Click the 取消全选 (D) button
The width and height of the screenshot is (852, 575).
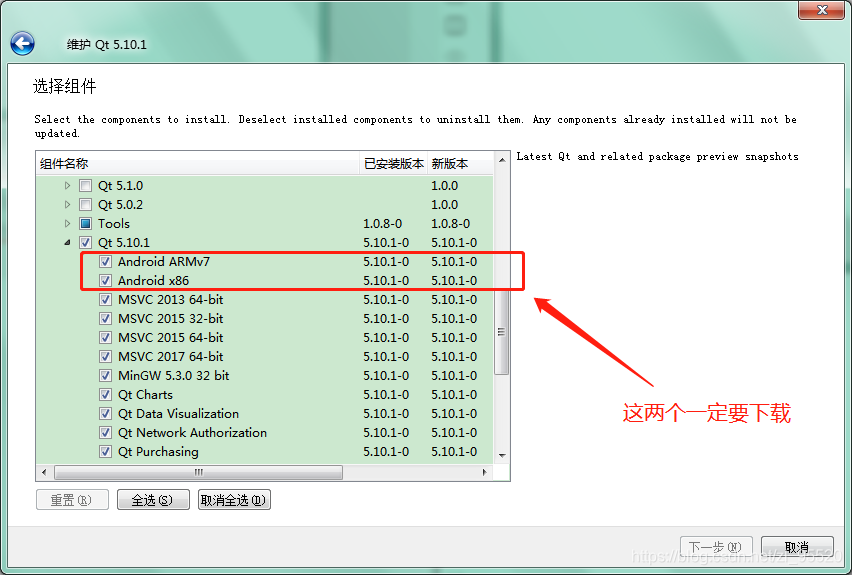[234, 500]
